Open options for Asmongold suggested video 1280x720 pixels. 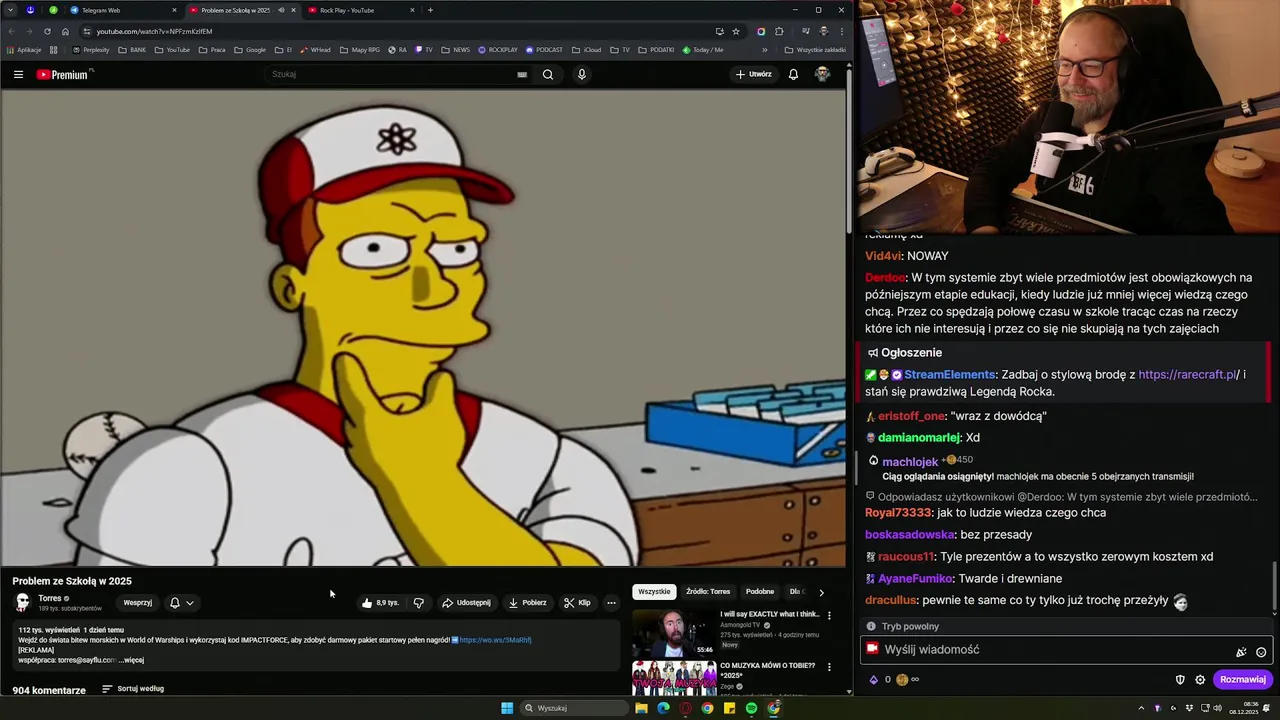[x=829, y=615]
